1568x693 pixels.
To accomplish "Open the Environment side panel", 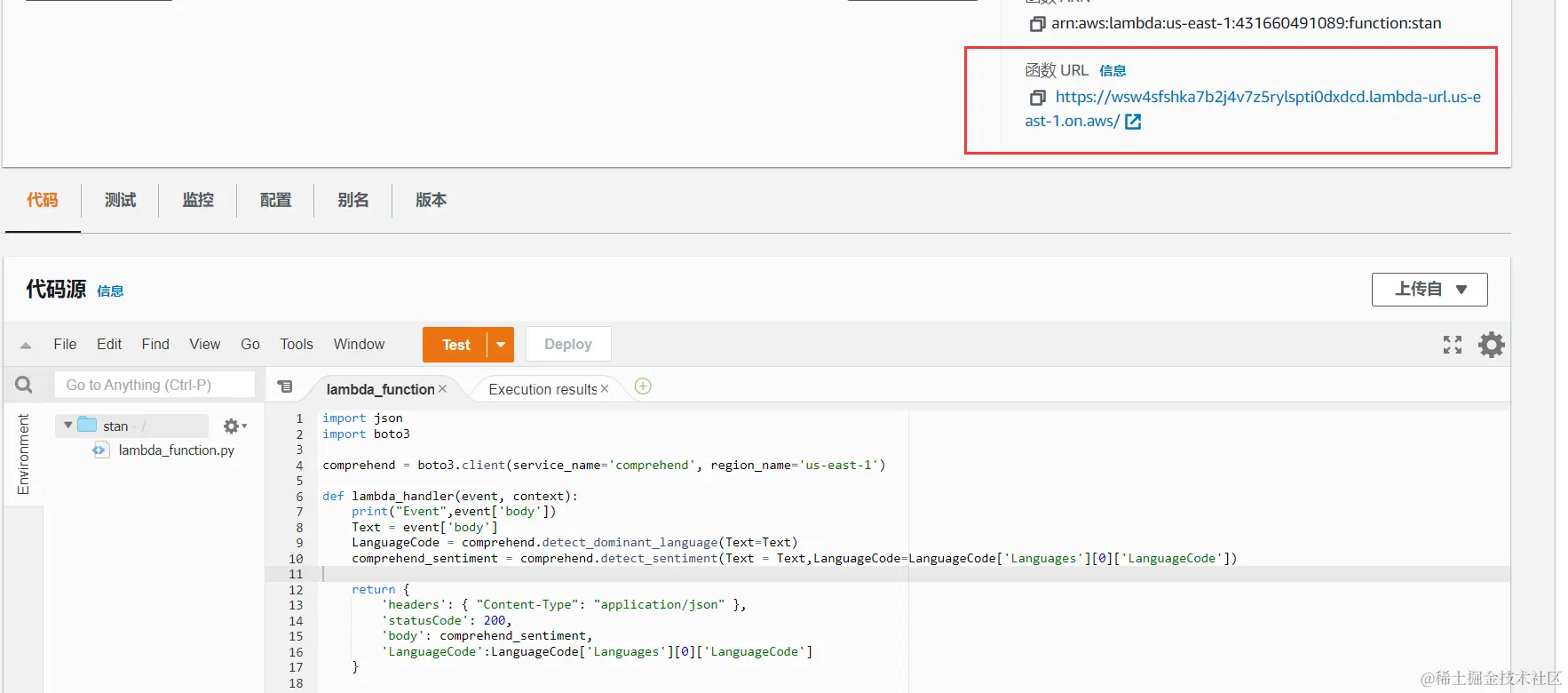I will pos(23,454).
